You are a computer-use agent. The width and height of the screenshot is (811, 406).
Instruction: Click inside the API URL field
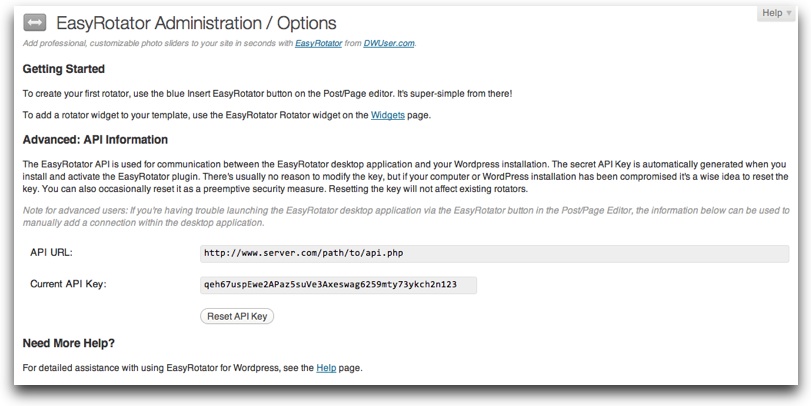click(x=495, y=254)
